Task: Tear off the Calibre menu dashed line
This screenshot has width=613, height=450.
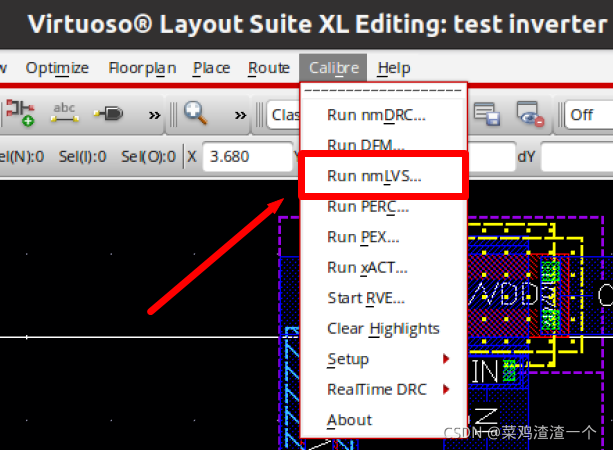Action: click(x=383, y=90)
